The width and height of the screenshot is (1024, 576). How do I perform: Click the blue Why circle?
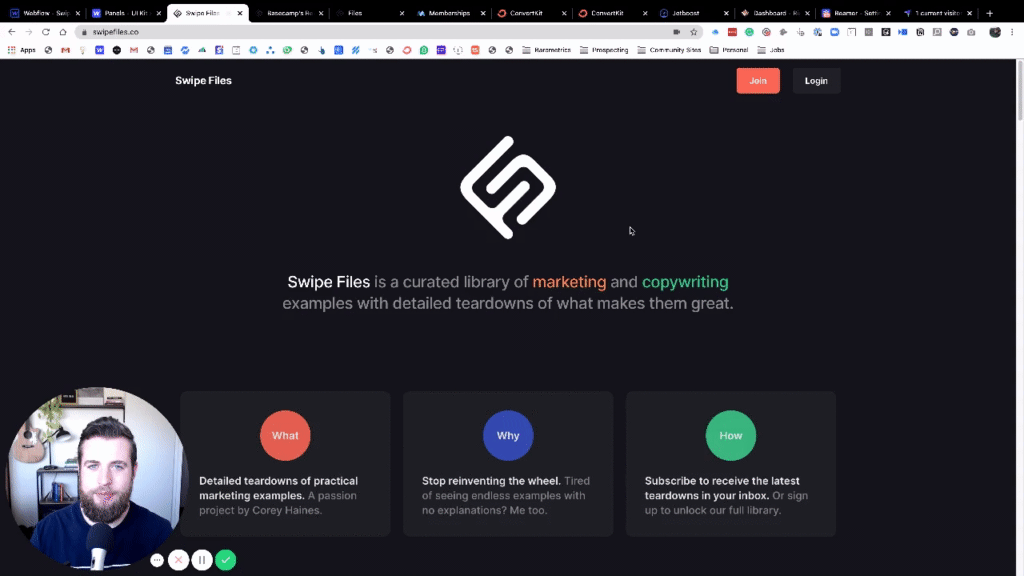(508, 436)
